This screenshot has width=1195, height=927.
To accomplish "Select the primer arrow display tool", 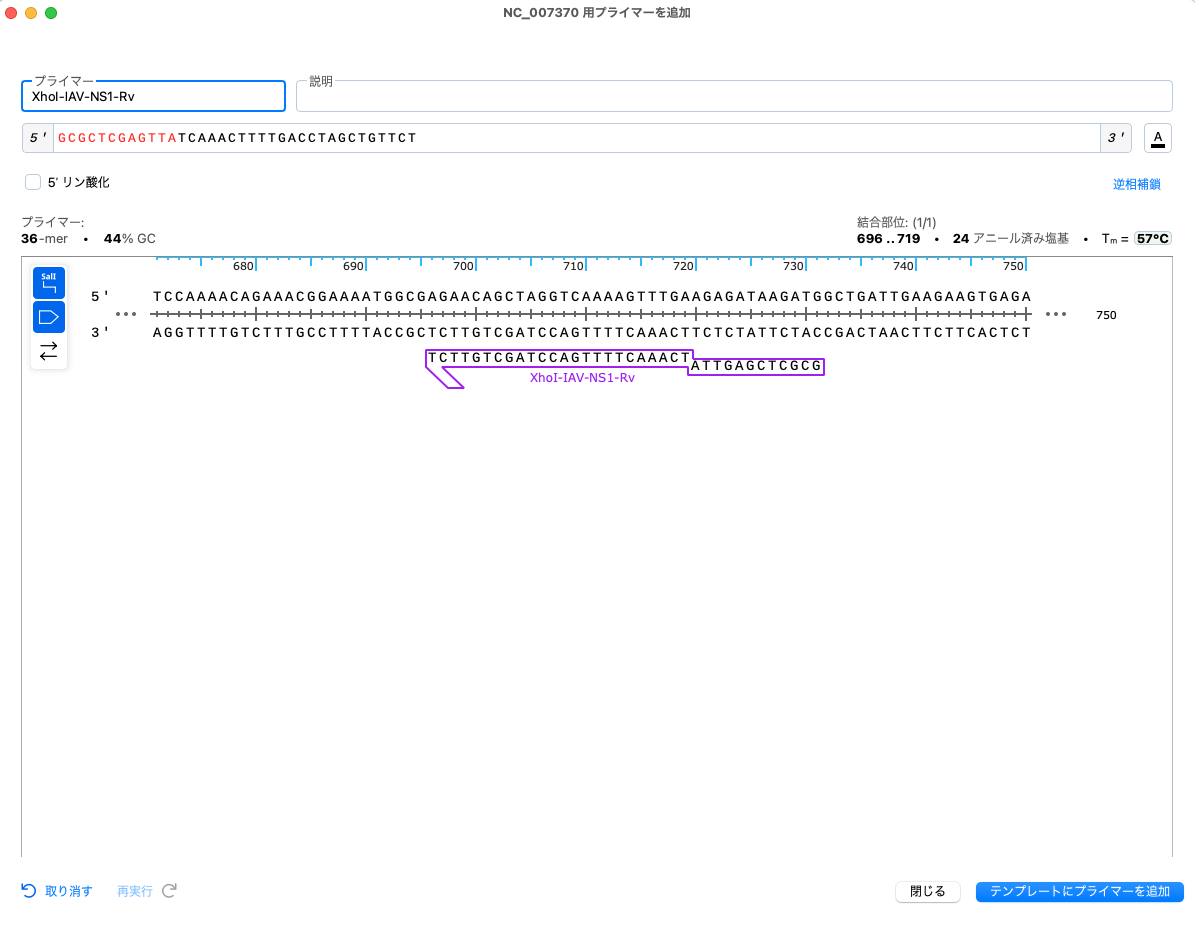I will click(x=48, y=316).
